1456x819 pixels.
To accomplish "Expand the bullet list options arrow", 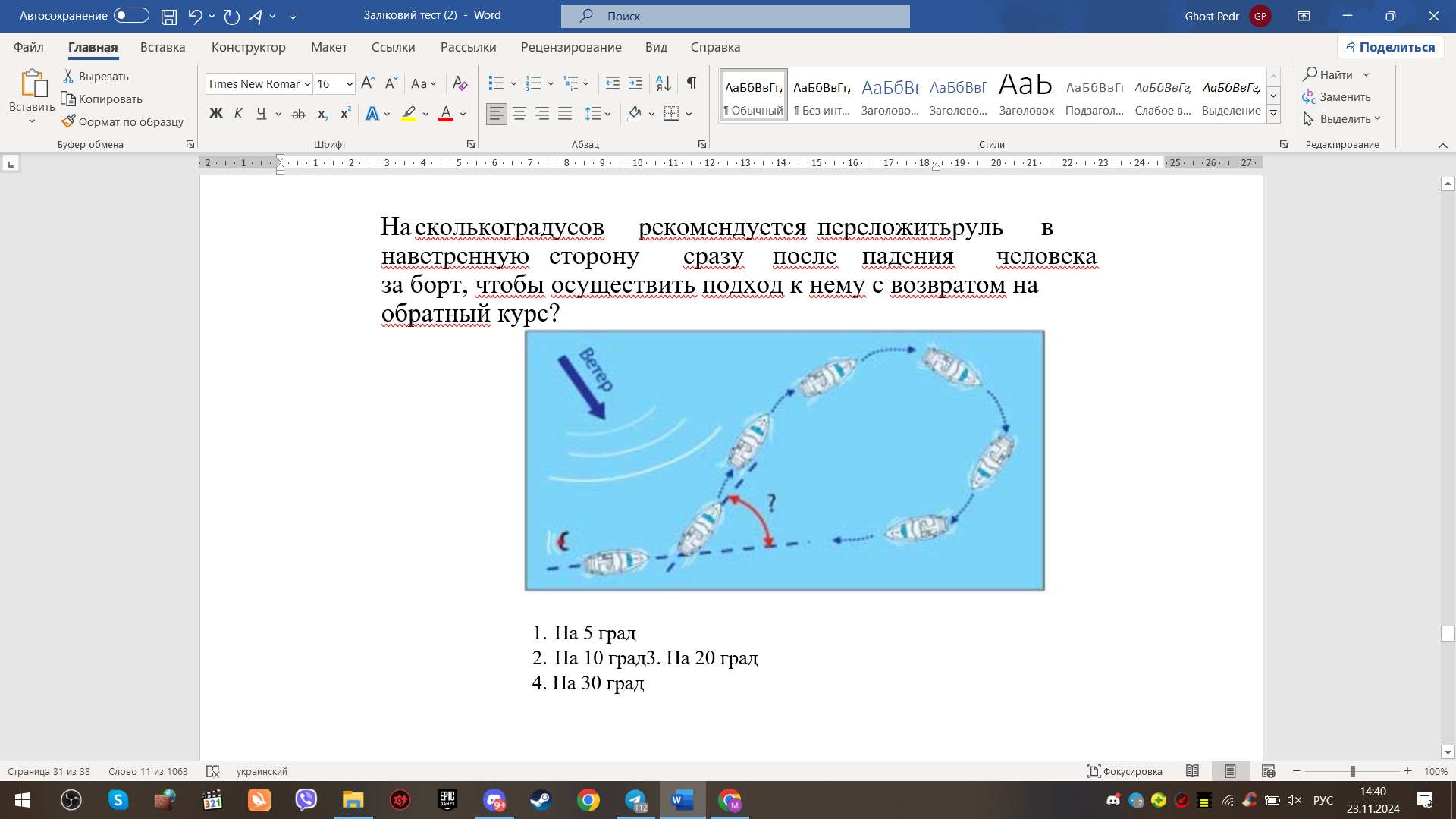I will pyautogui.click(x=513, y=83).
